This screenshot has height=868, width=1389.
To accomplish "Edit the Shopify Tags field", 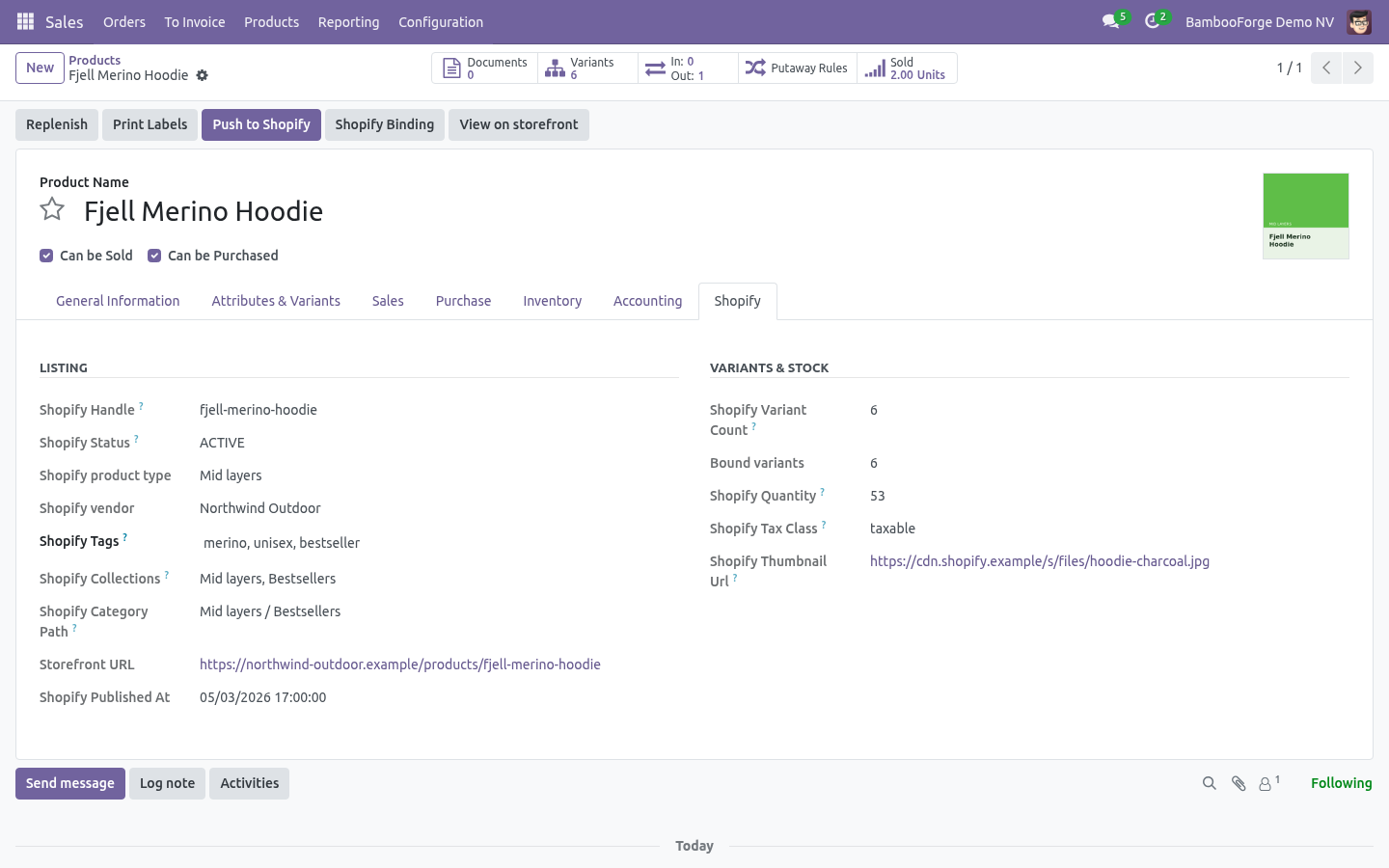I will pyautogui.click(x=439, y=543).
